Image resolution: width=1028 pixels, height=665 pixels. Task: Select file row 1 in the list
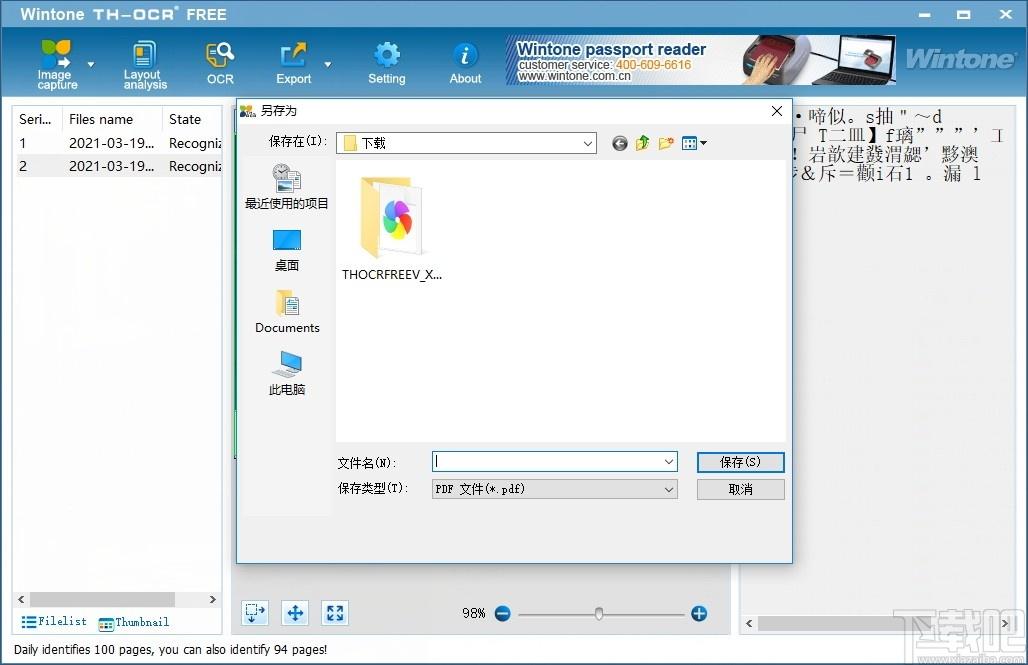pyautogui.click(x=119, y=143)
